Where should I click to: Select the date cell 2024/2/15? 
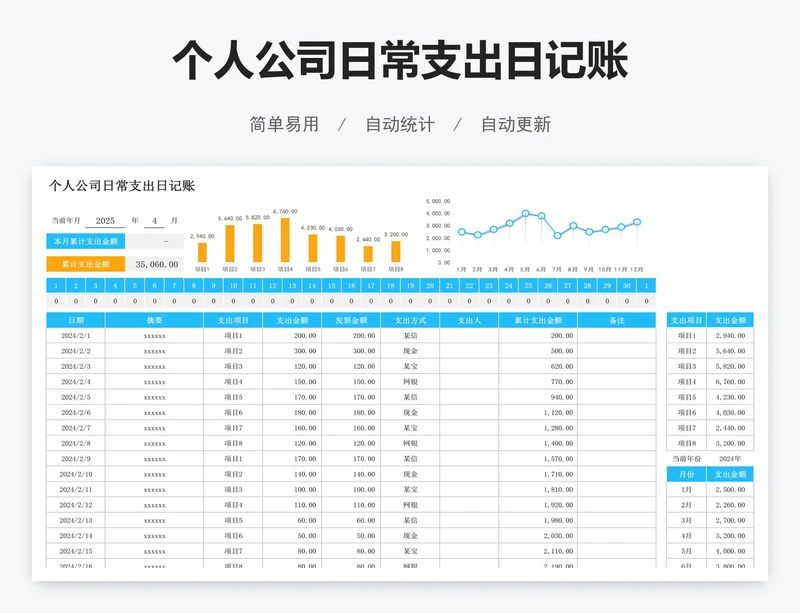pos(76,551)
